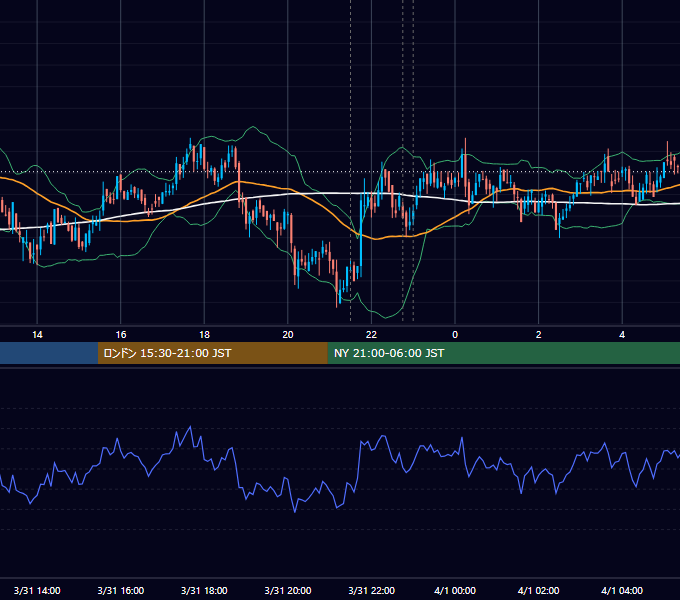Select the blue session bar before London
The height and width of the screenshot is (600, 680).
pyautogui.click(x=49, y=353)
